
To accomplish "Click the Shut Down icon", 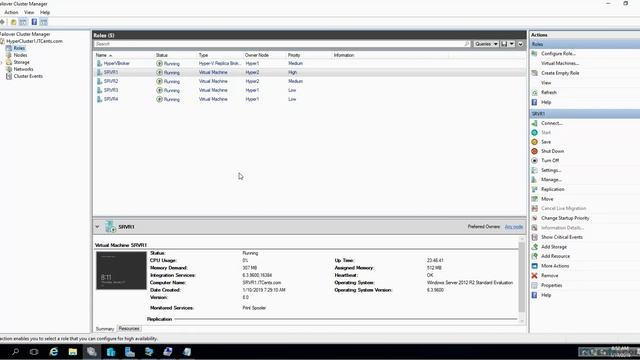I will coord(534,151).
